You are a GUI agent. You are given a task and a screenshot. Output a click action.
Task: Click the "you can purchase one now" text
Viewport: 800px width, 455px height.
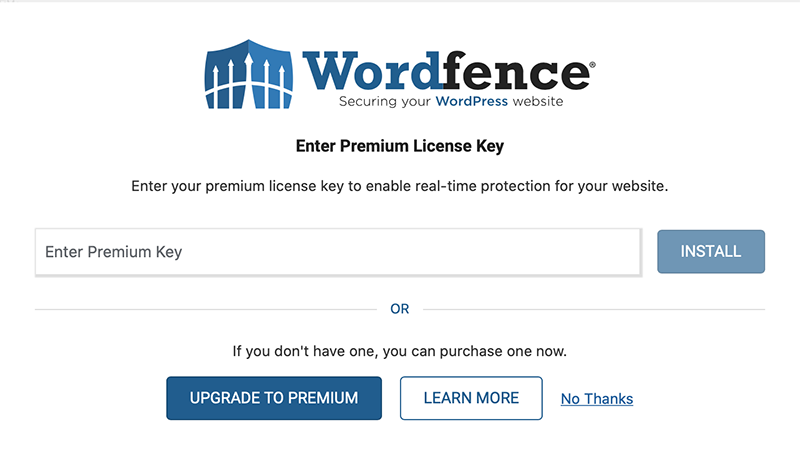click(474, 351)
